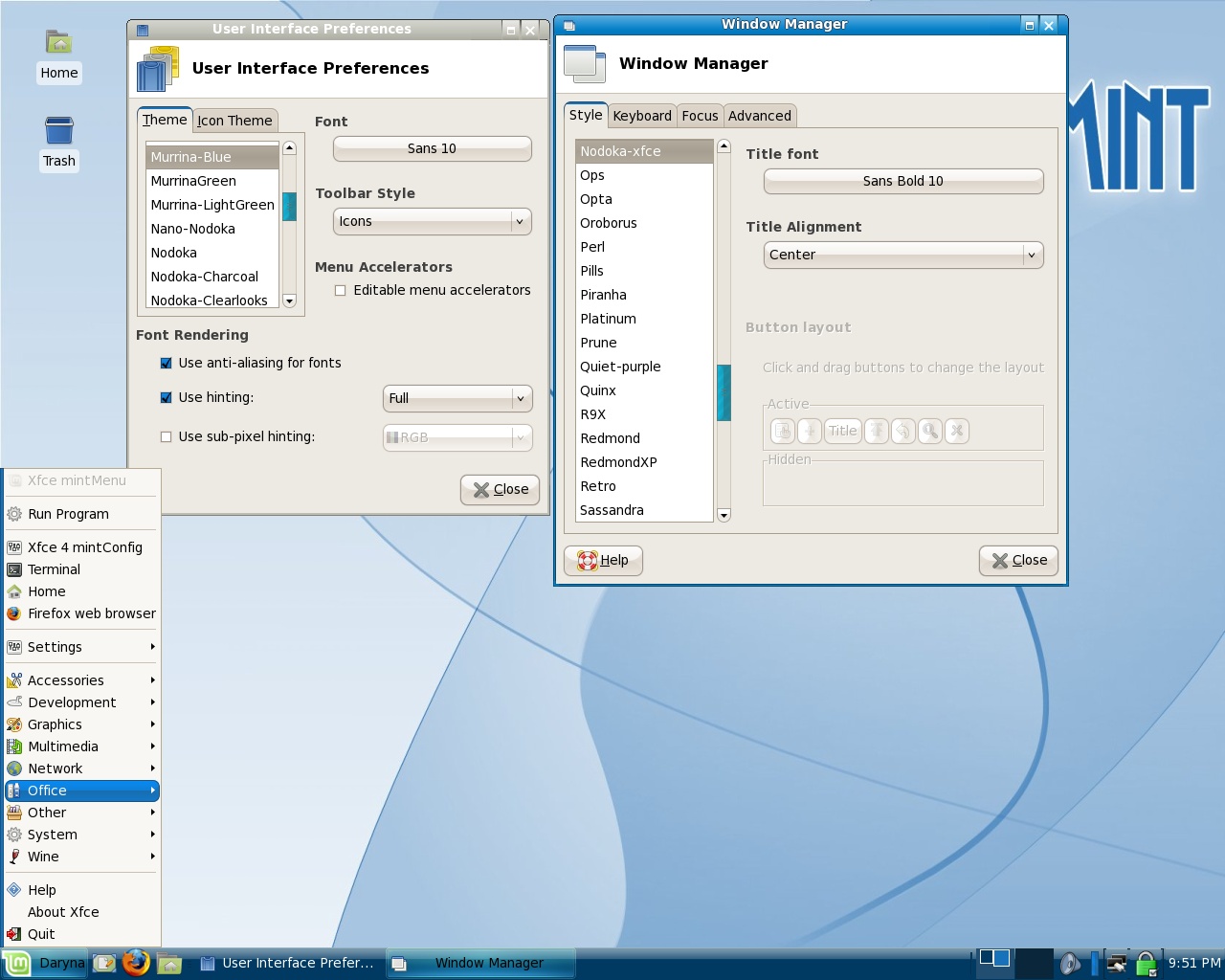Click the close X icon in Button layout
1225x980 pixels.
[x=957, y=431]
